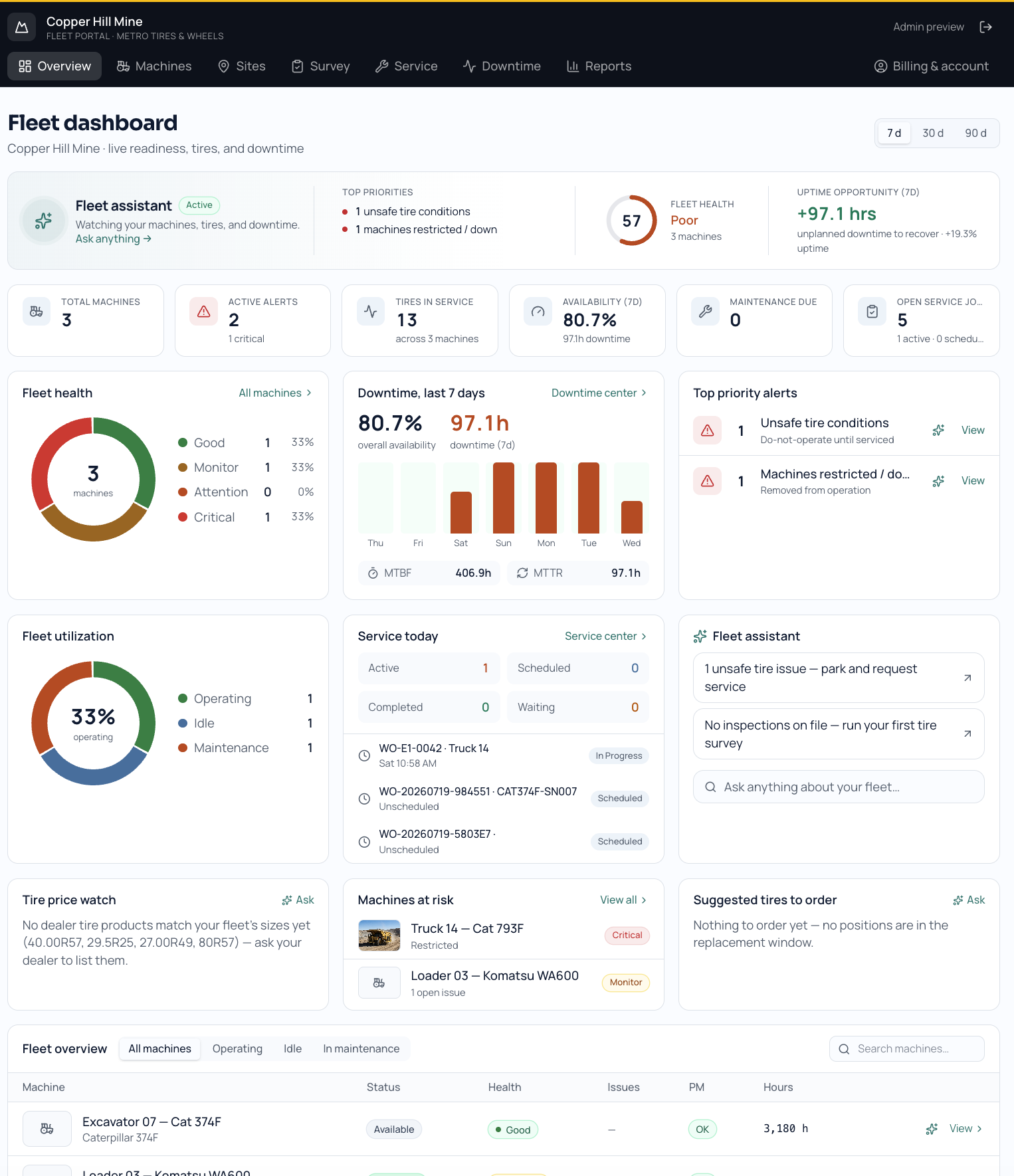The image size is (1014, 1176).
Task: Click the arrow icon on No inspections suggestion
Action: (967, 734)
